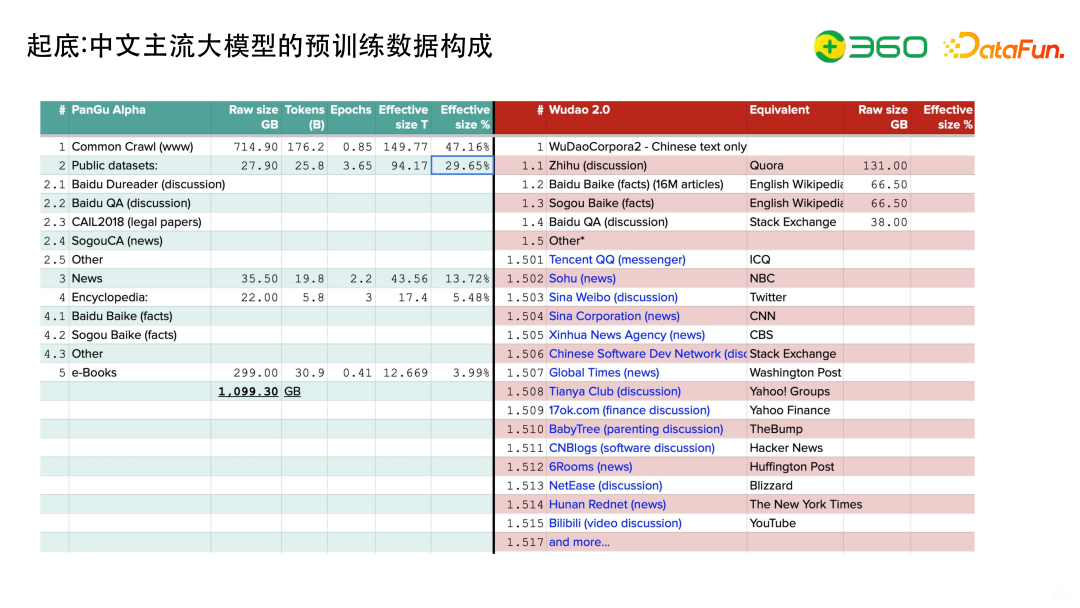Open the Sina Weibo (discussion) link
1080x608 pixels.
(x=613, y=297)
